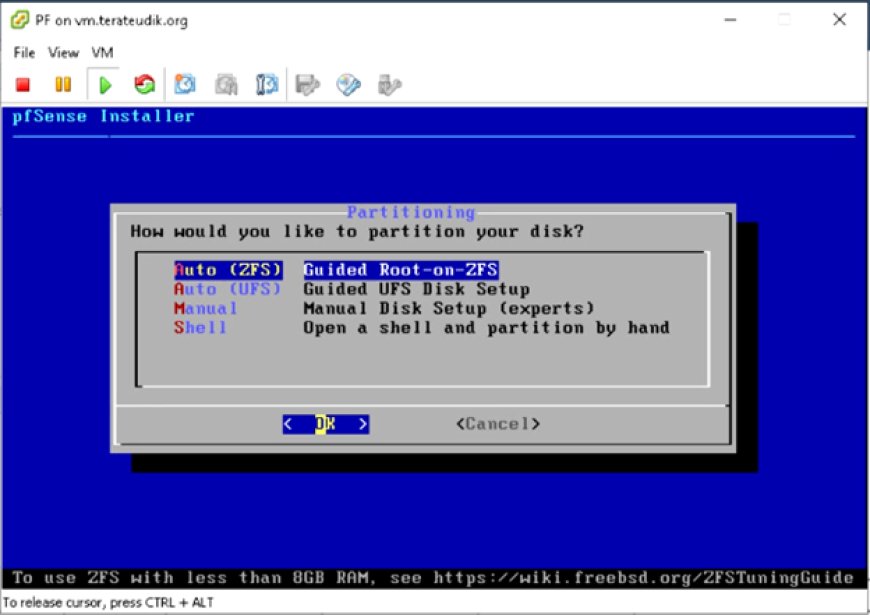Reset the VM using the red-green circular icon
870x615 pixels.
144,85
